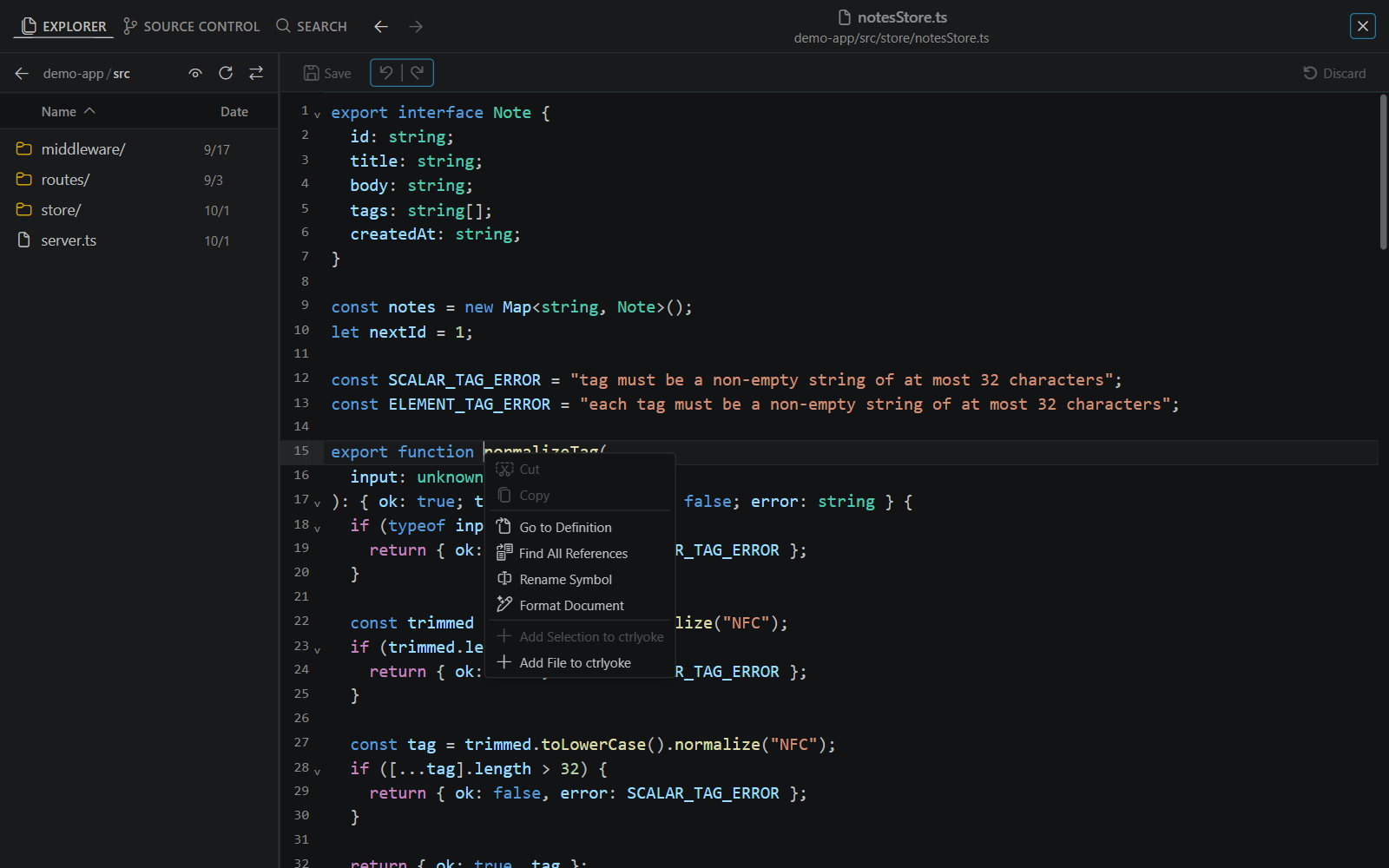The width and height of the screenshot is (1389, 868).
Task: Choose Rename Symbol in context menu
Action: (x=579, y=579)
